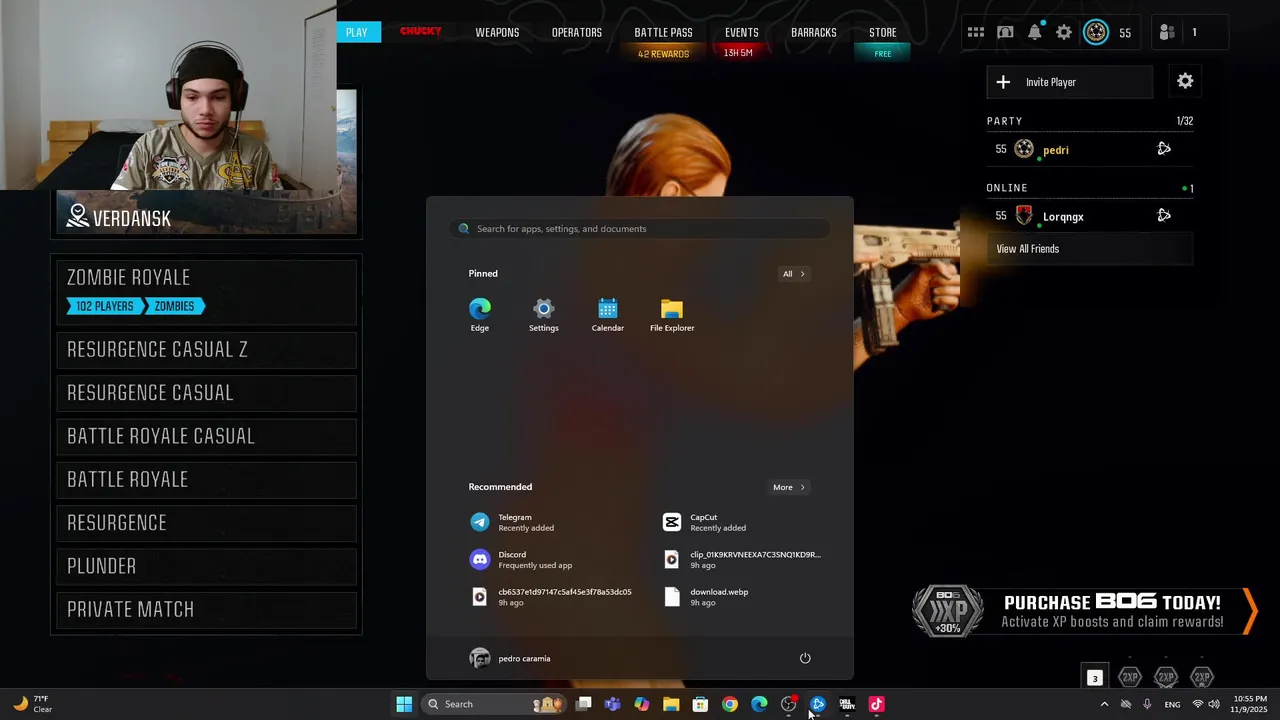Expand More recommended items
This screenshot has height=720, width=1280.
tap(788, 487)
